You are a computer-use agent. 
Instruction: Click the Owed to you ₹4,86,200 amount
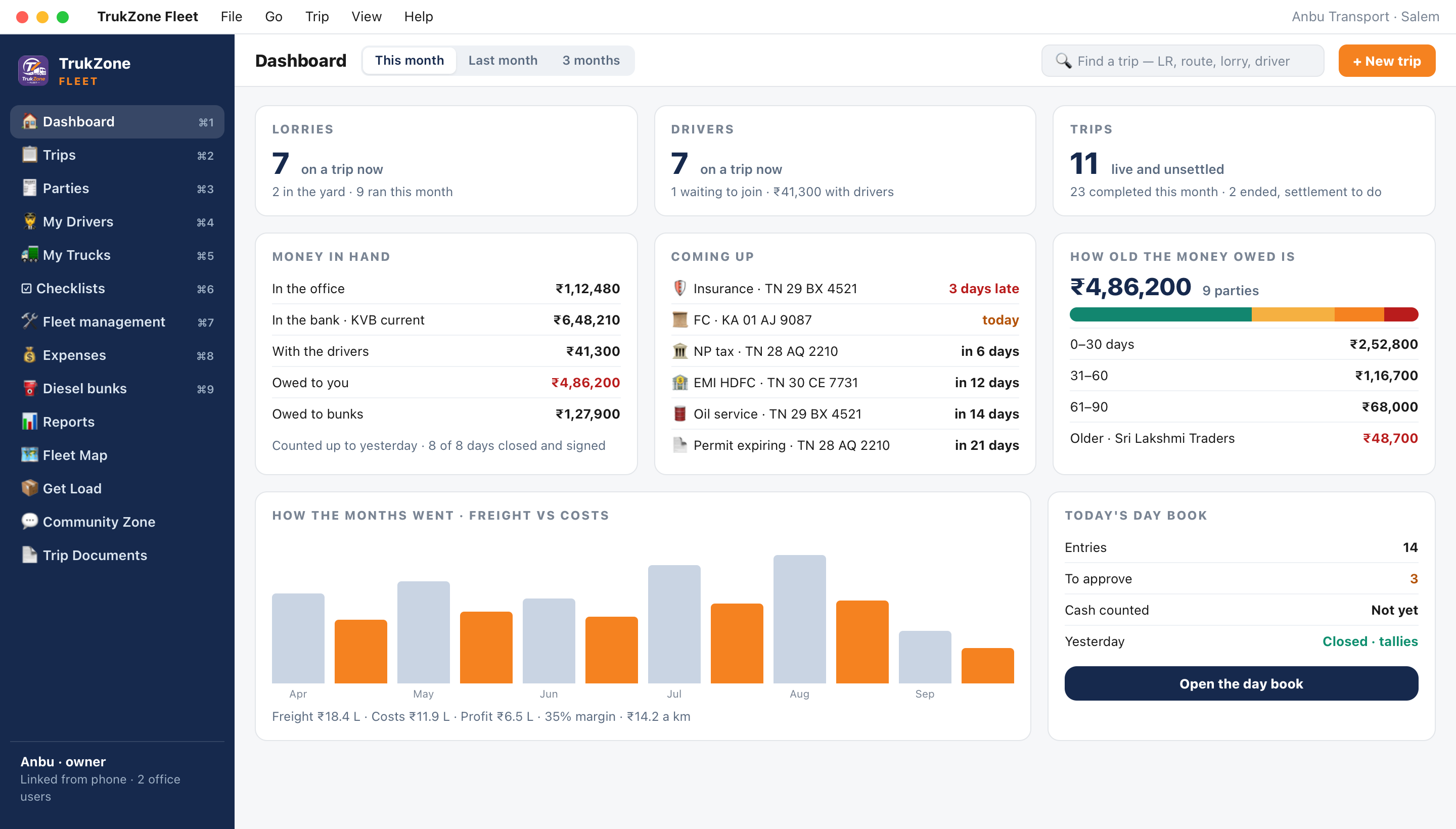click(585, 383)
